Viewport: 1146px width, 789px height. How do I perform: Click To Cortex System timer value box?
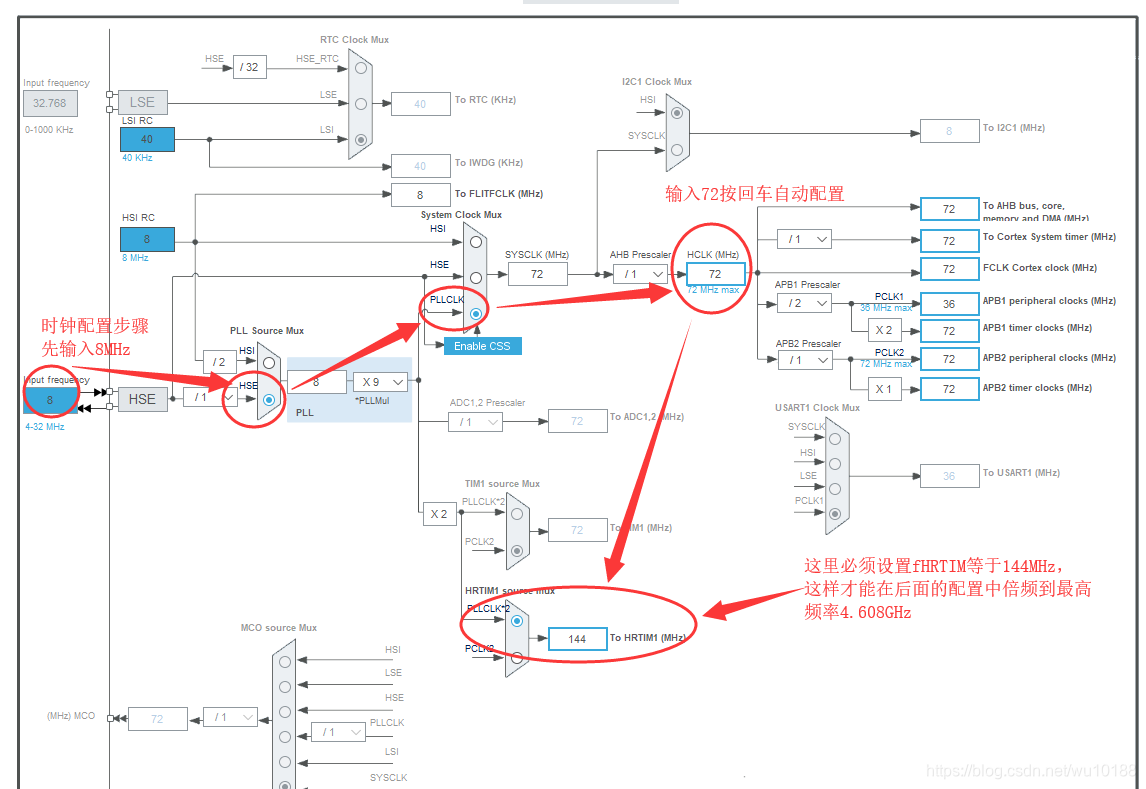pyautogui.click(x=949, y=240)
